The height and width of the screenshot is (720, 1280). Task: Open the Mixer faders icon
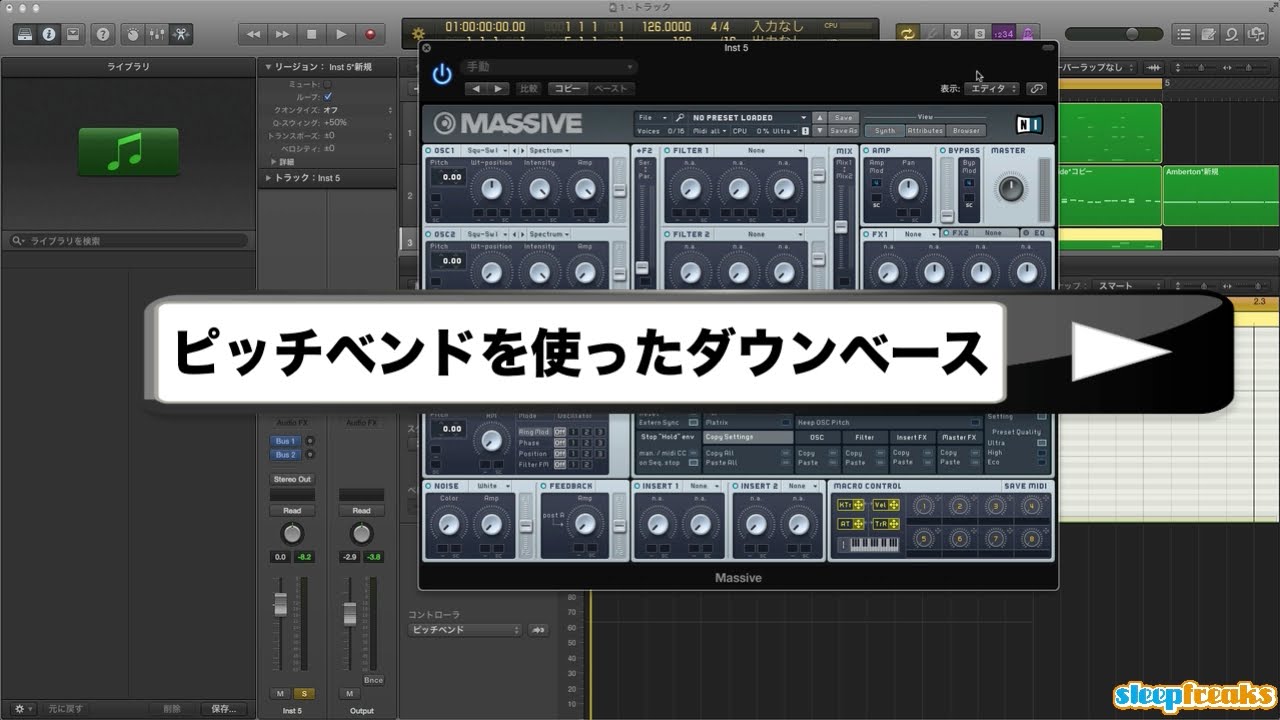click(156, 33)
